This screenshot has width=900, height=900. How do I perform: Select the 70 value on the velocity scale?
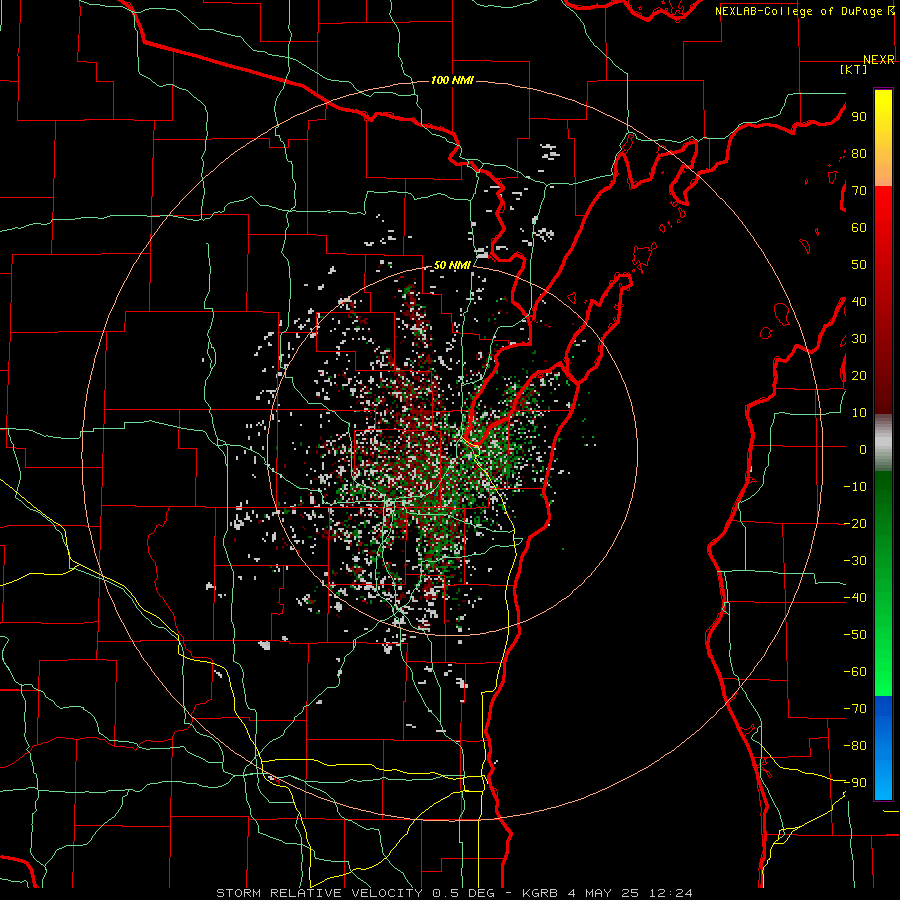coord(859,191)
